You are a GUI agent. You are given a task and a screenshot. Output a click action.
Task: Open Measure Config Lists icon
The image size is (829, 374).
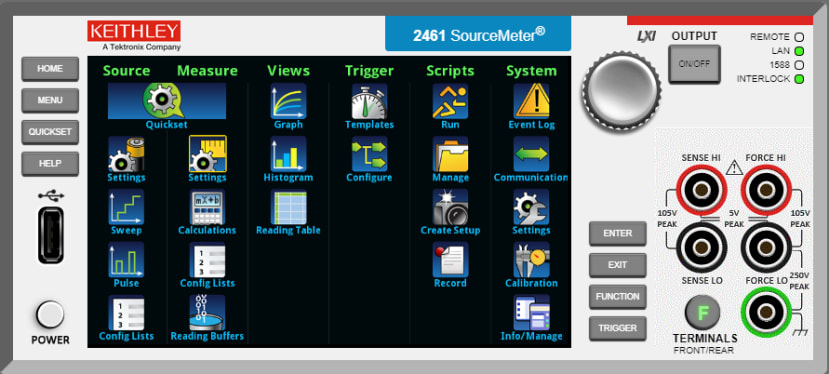point(207,260)
